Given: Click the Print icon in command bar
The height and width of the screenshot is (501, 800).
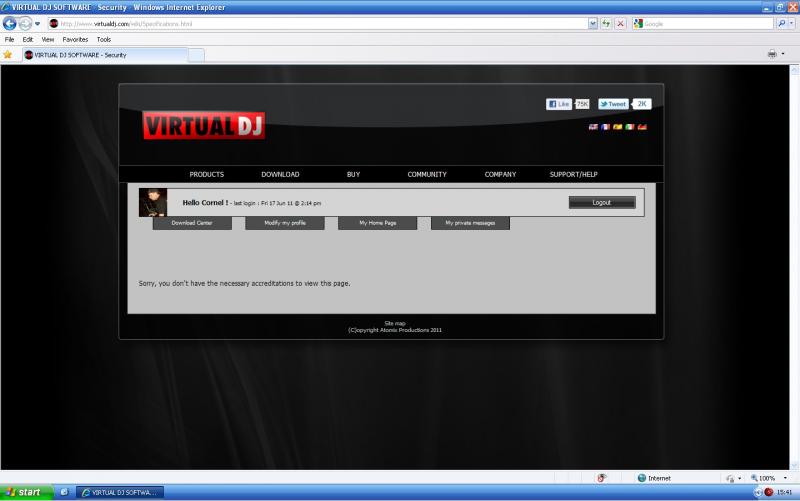Looking at the screenshot, I should pos(772,54).
